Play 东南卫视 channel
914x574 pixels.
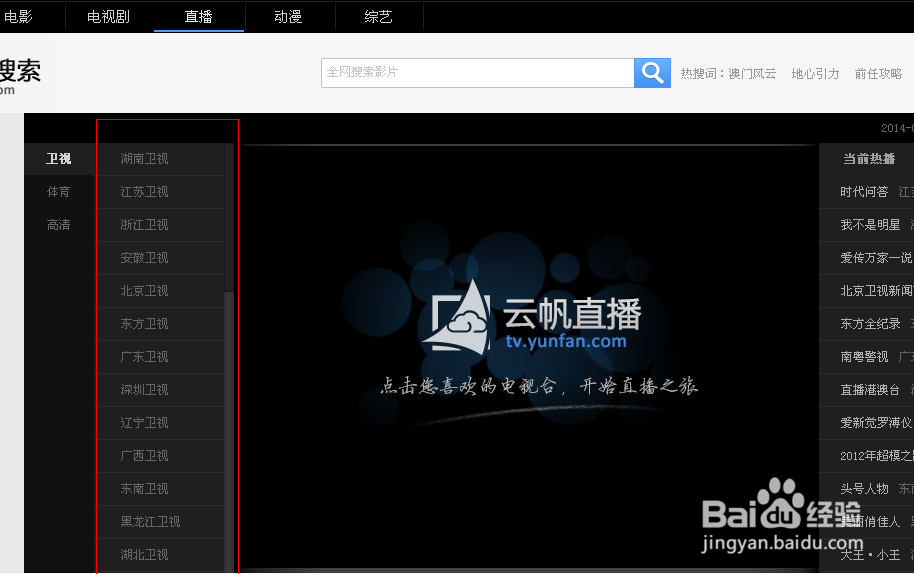click(x=160, y=488)
